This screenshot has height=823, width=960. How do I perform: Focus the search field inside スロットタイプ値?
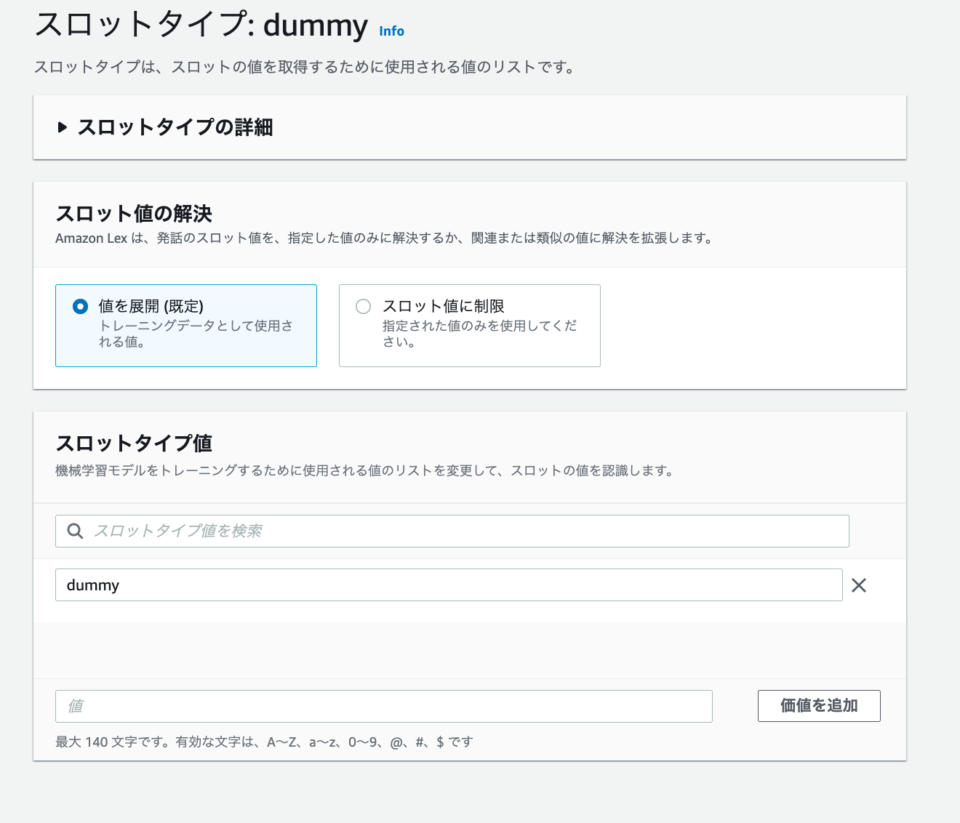(450, 530)
